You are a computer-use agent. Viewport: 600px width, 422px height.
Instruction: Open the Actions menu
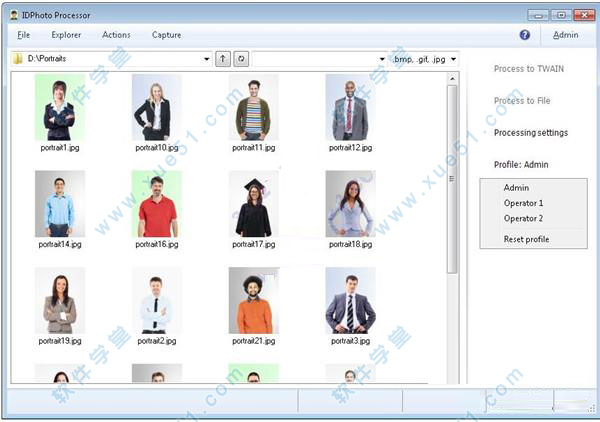pyautogui.click(x=116, y=35)
